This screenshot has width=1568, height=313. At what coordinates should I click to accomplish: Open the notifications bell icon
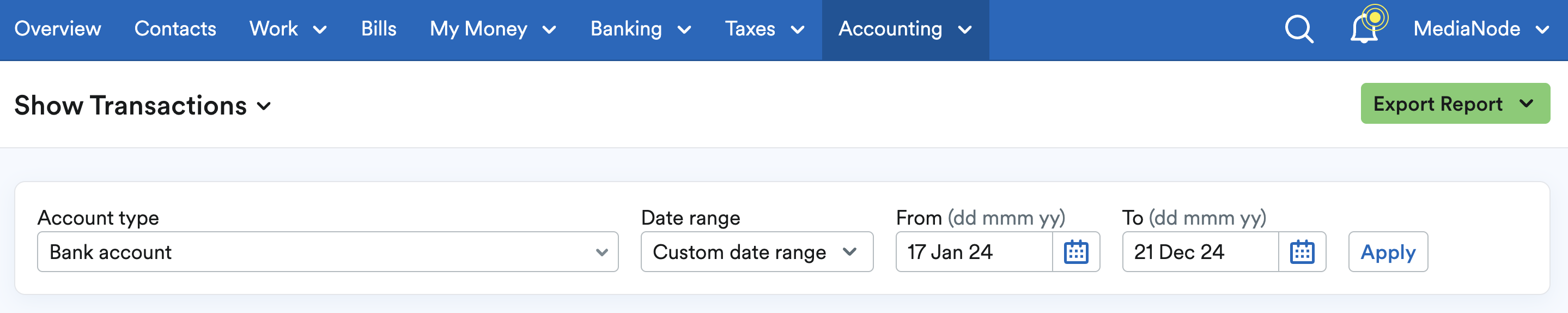pyautogui.click(x=1364, y=28)
